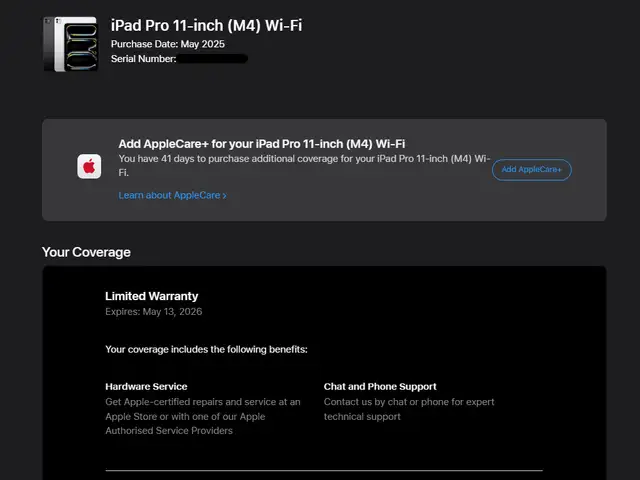The image size is (640, 480).
Task: Click the Expires: May 13, 2026 text
Action: tap(153, 311)
